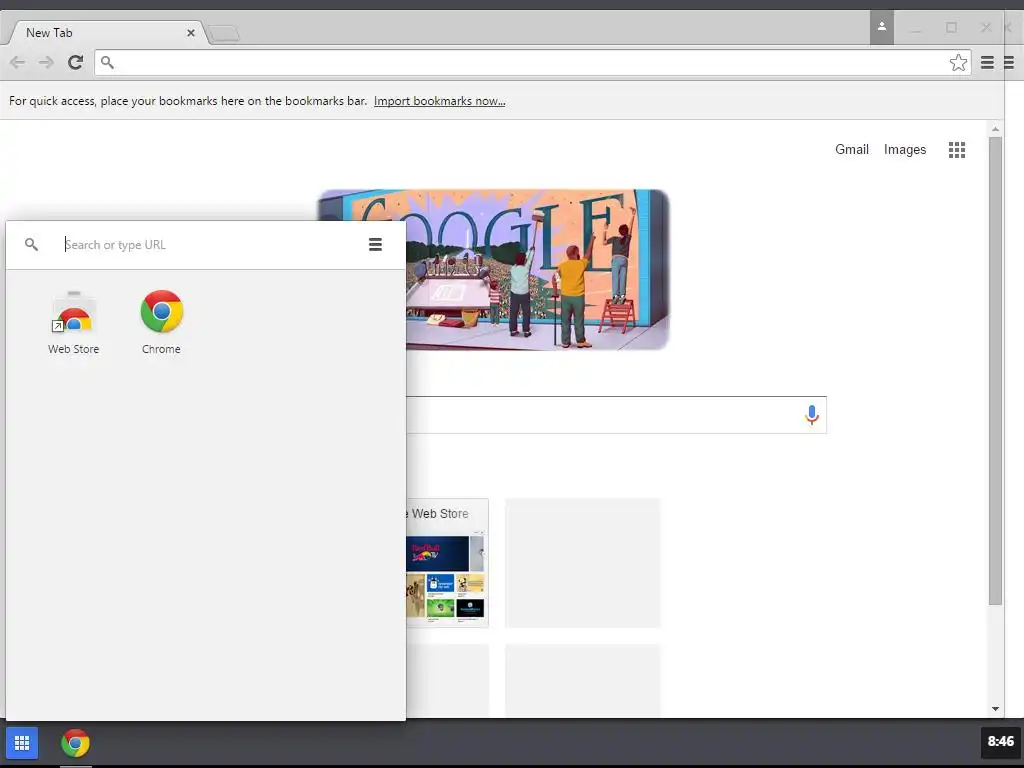1024x768 pixels.
Task: Click the address bar search magnifier icon
Action: [x=108, y=63]
